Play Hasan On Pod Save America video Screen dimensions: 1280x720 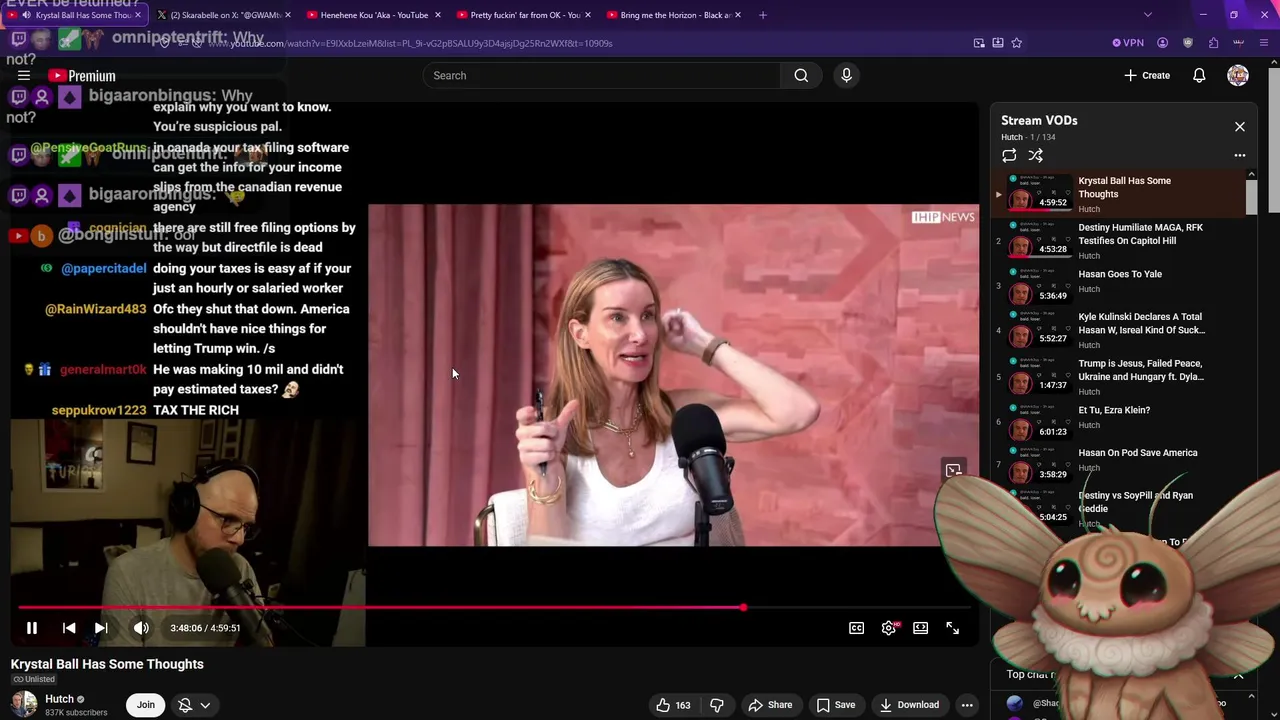tap(1120, 465)
